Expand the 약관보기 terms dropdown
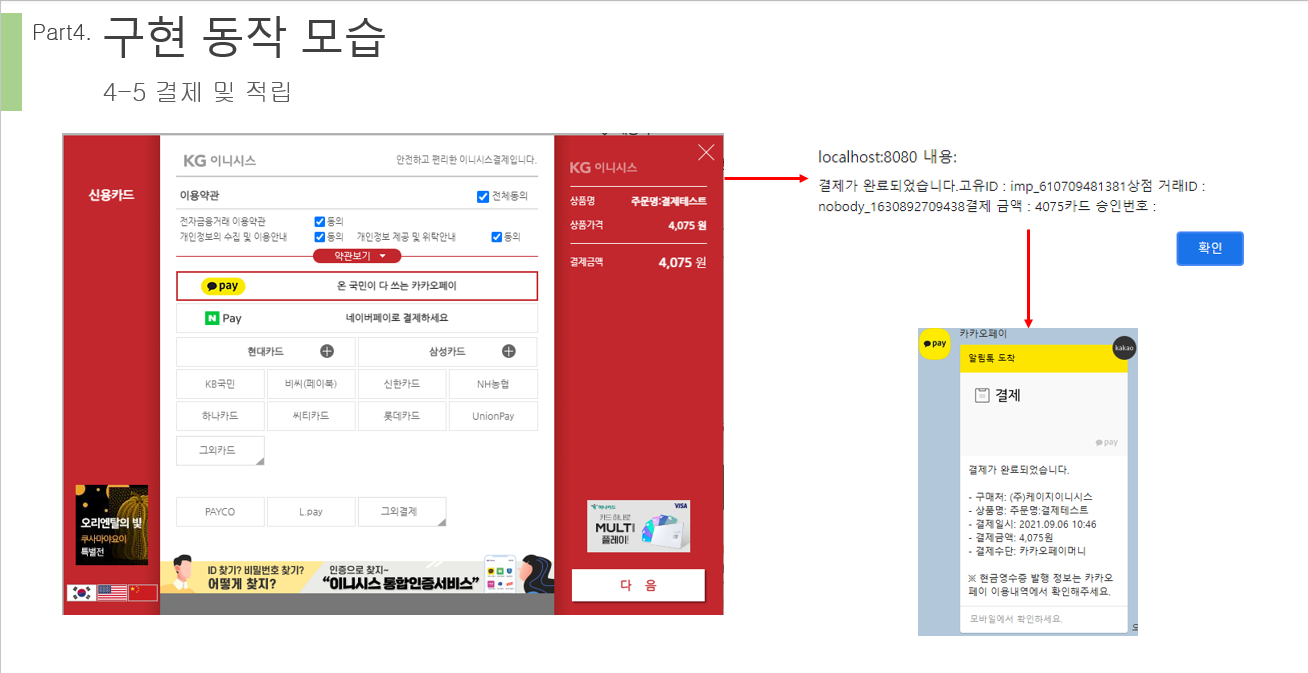 click(x=357, y=256)
